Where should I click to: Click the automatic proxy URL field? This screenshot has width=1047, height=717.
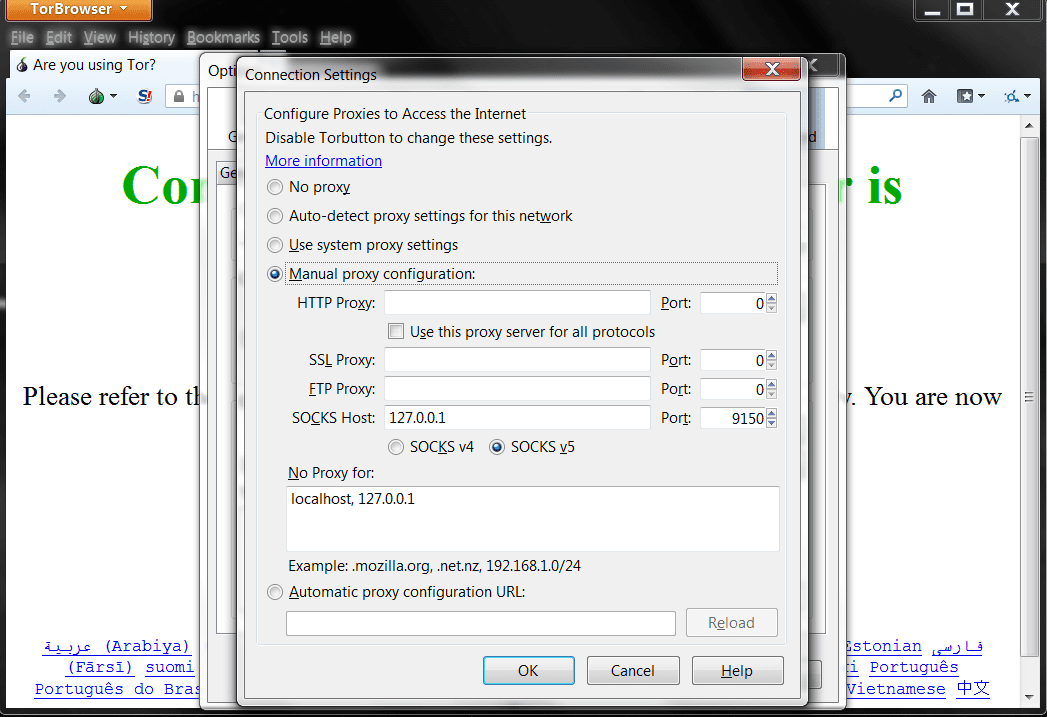[x=481, y=623]
